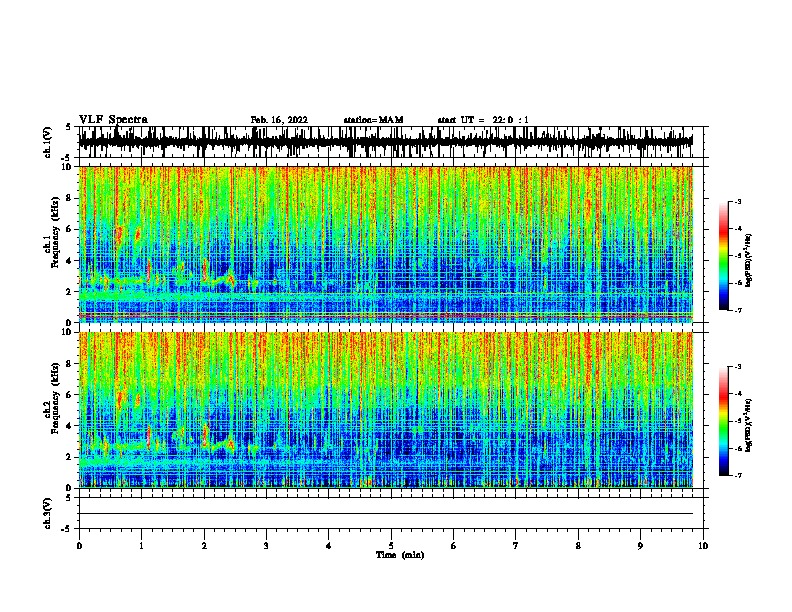Image resolution: width=792 pixels, height=612 pixels.
Task: Click the "10" tick on the time axis
Action: [x=703, y=546]
